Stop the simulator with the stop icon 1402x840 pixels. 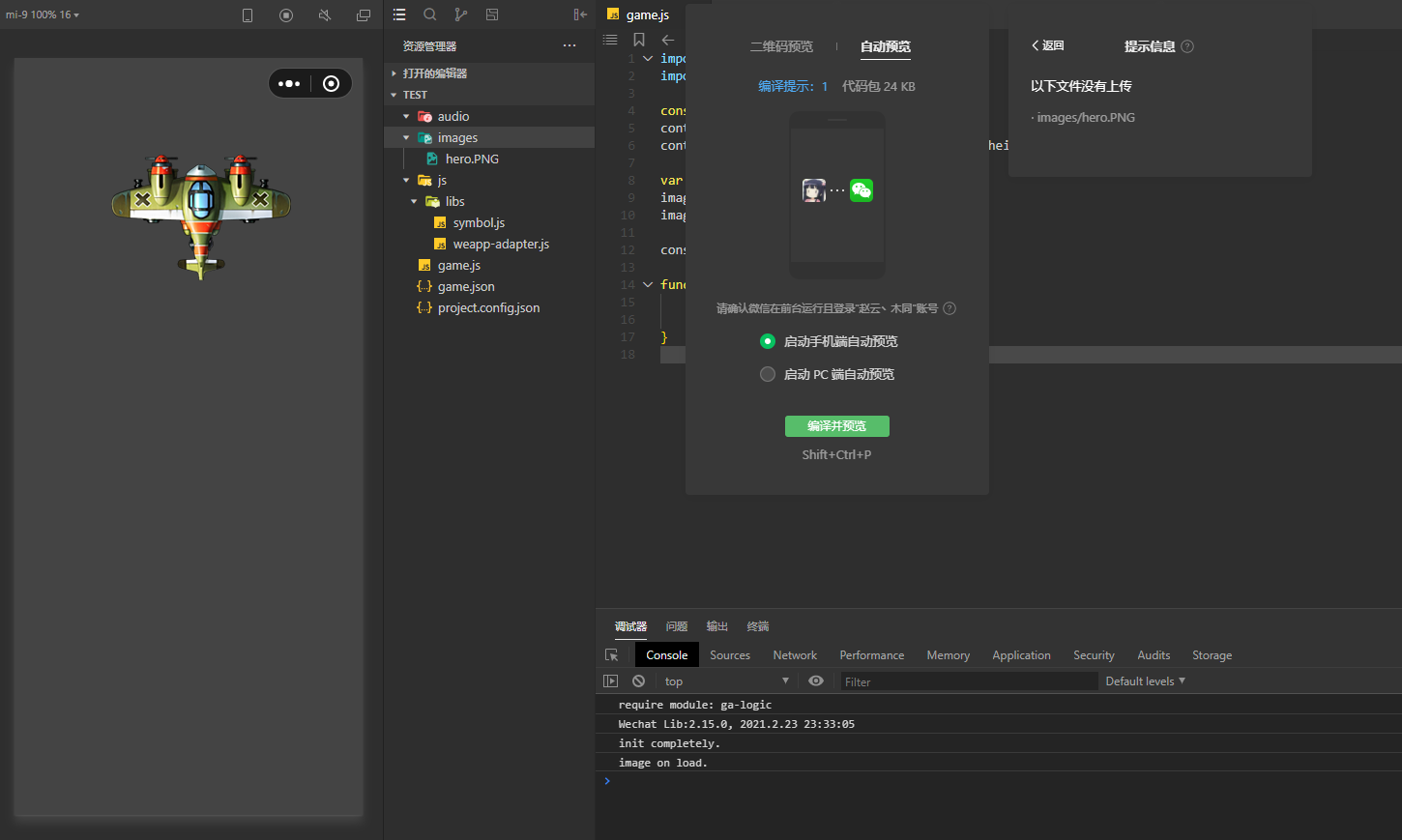point(286,15)
